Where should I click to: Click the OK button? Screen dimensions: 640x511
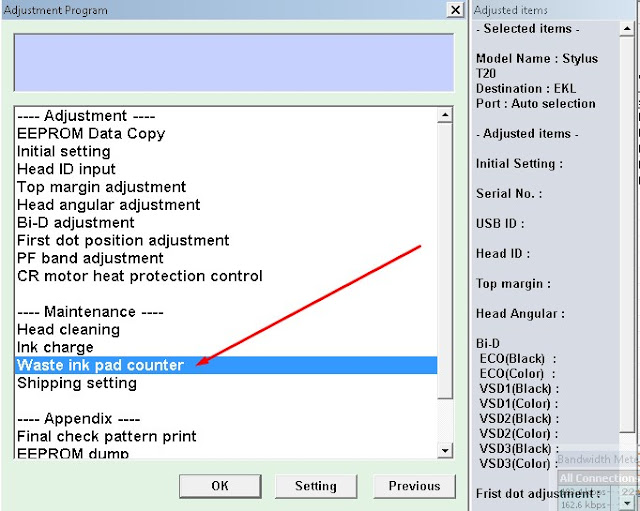220,486
